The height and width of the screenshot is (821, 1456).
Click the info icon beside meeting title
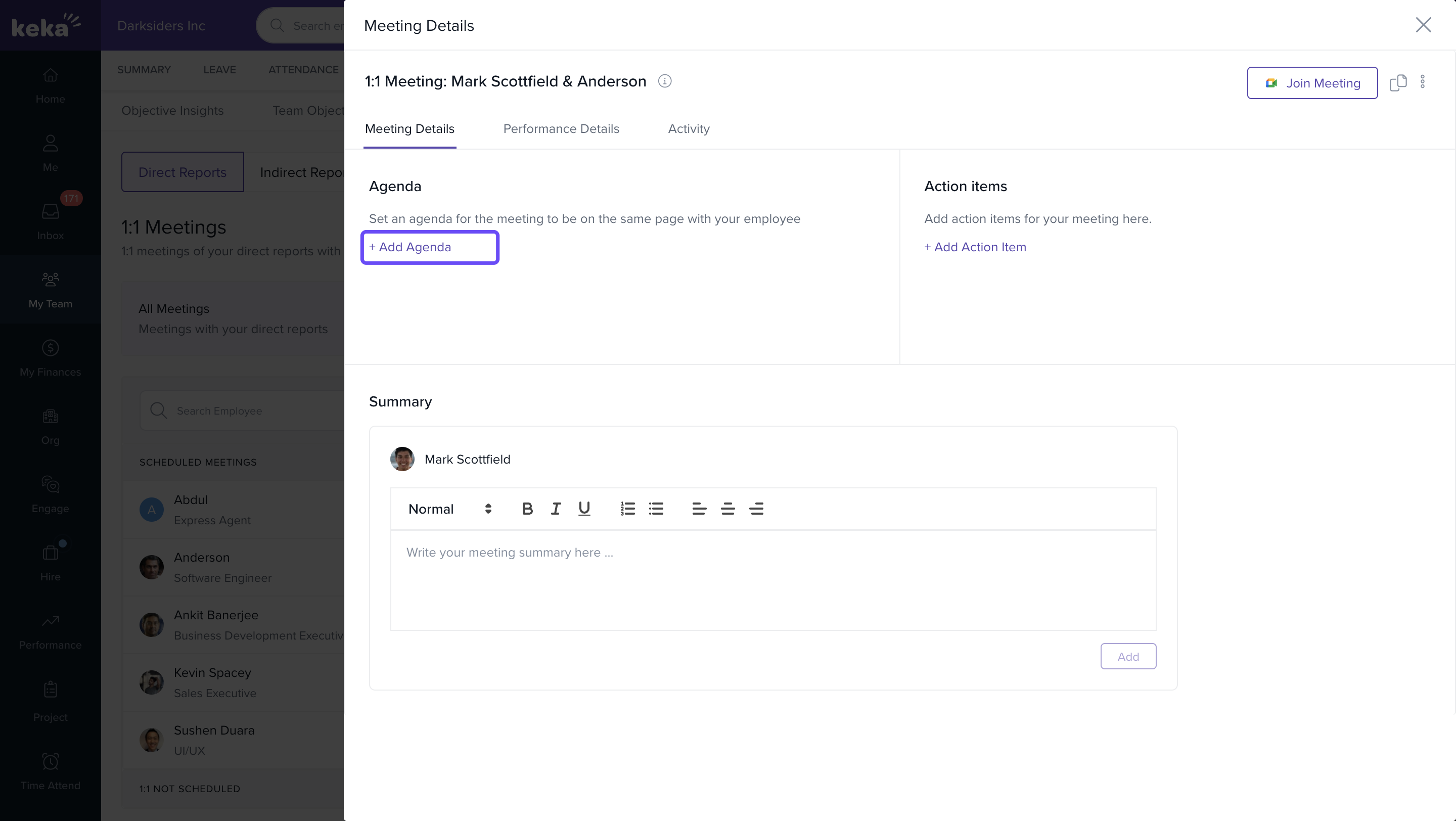(x=665, y=81)
